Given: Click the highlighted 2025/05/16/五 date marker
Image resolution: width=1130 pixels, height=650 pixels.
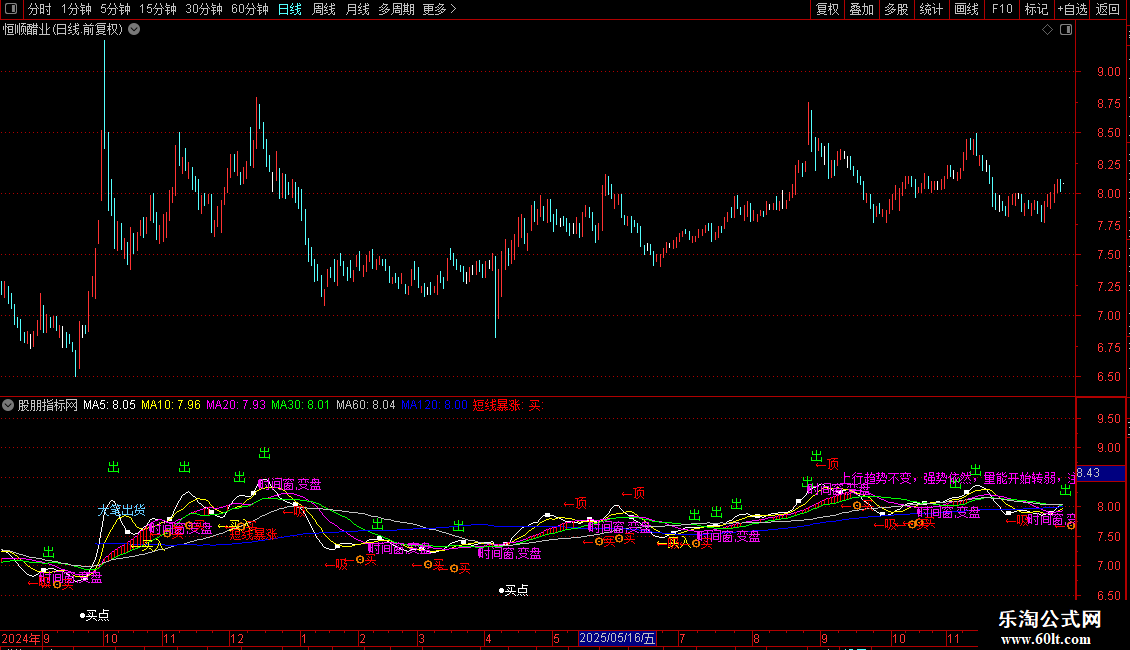Looking at the screenshot, I should (617, 638).
